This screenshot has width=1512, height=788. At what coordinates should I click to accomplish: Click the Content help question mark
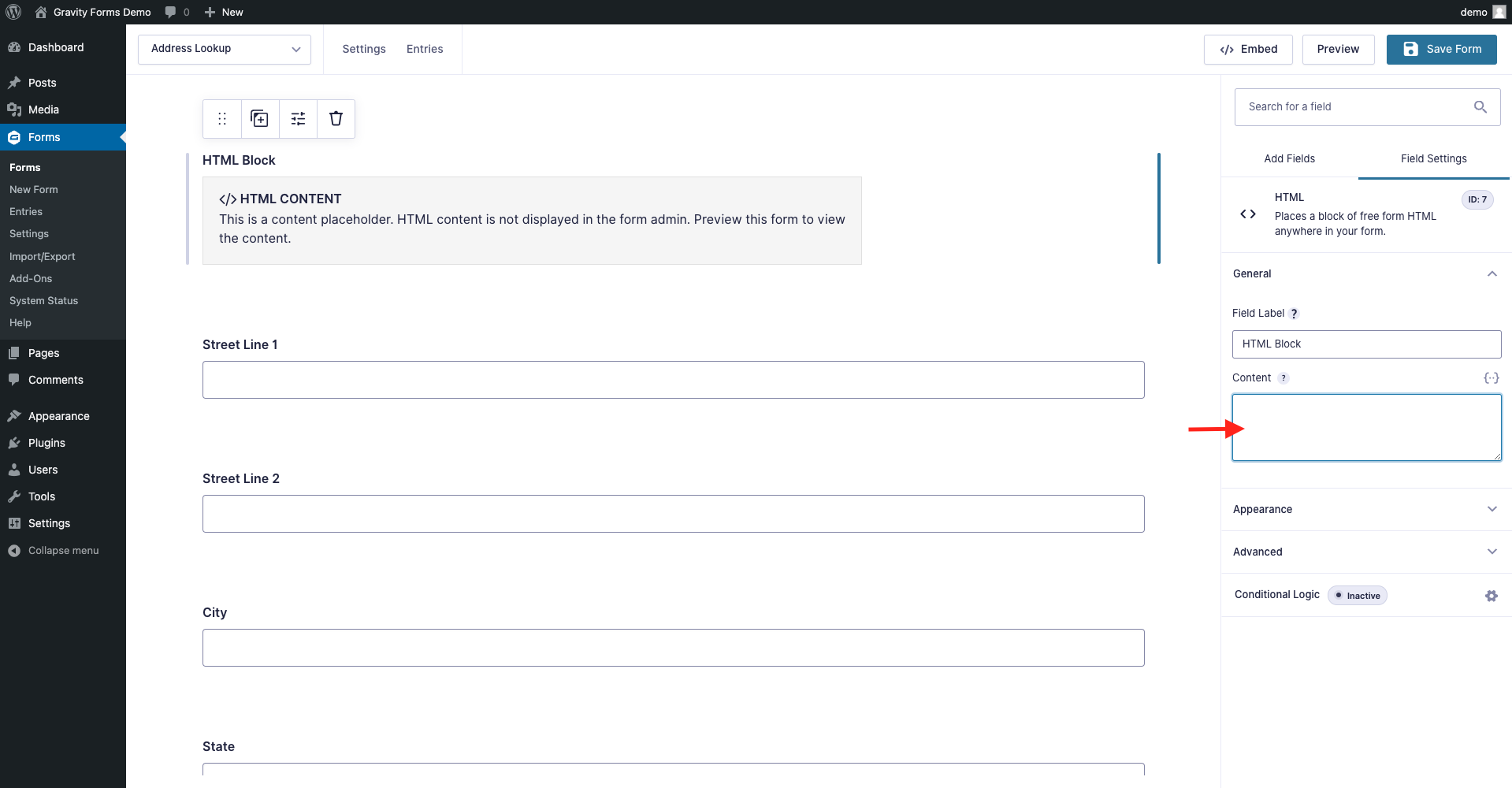coord(1284,377)
